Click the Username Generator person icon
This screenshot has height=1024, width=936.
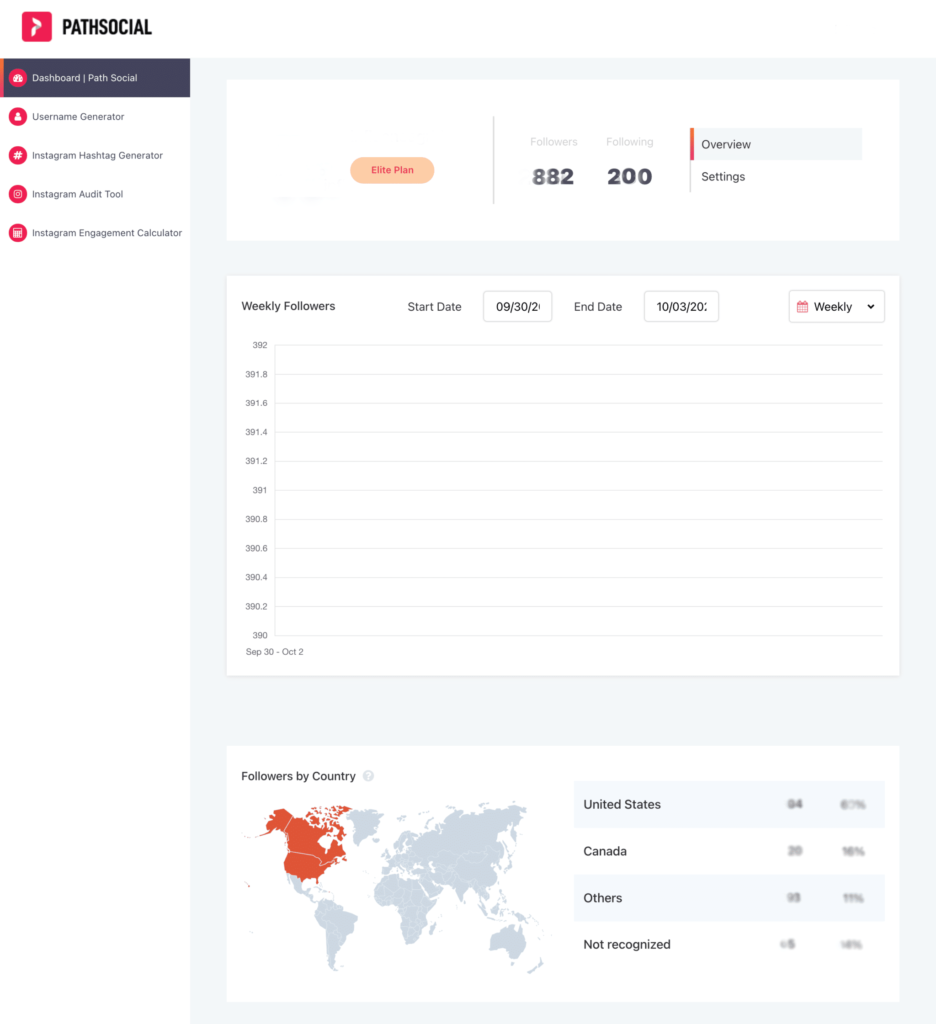point(18,116)
